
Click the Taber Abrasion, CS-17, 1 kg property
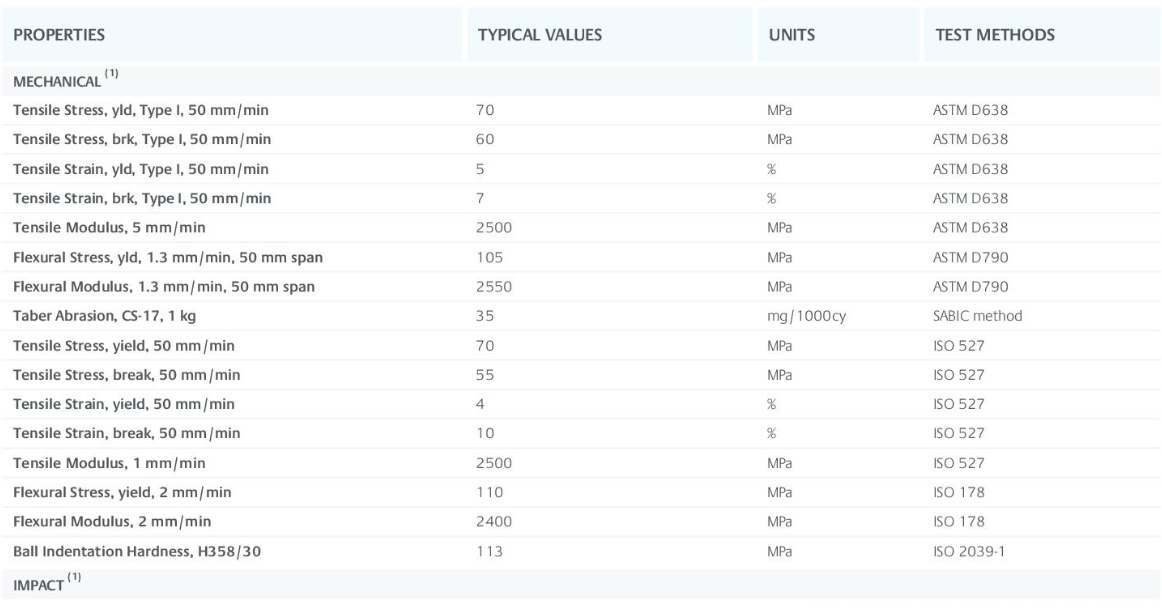(x=107, y=316)
